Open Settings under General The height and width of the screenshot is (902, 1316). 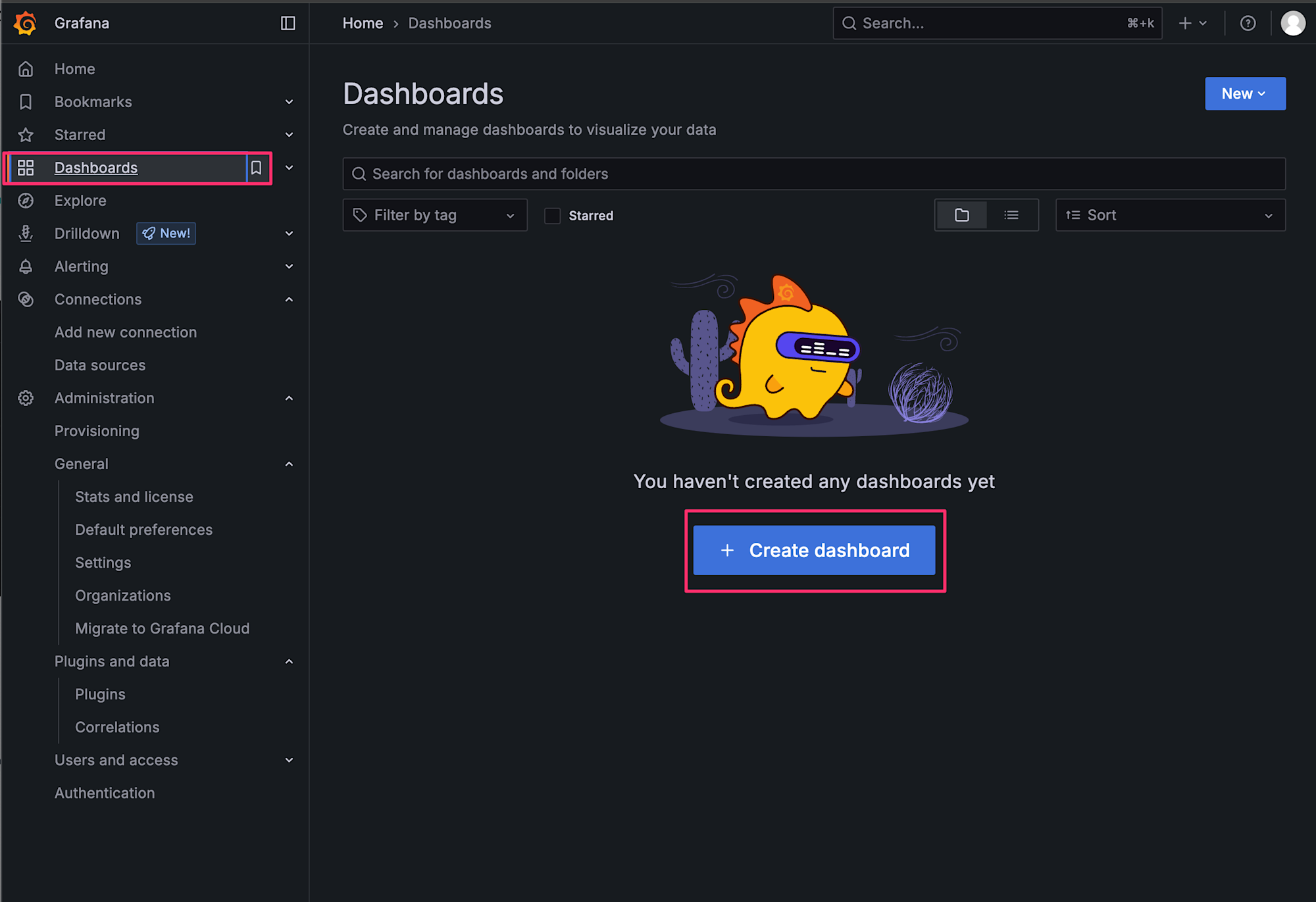pyautogui.click(x=103, y=563)
